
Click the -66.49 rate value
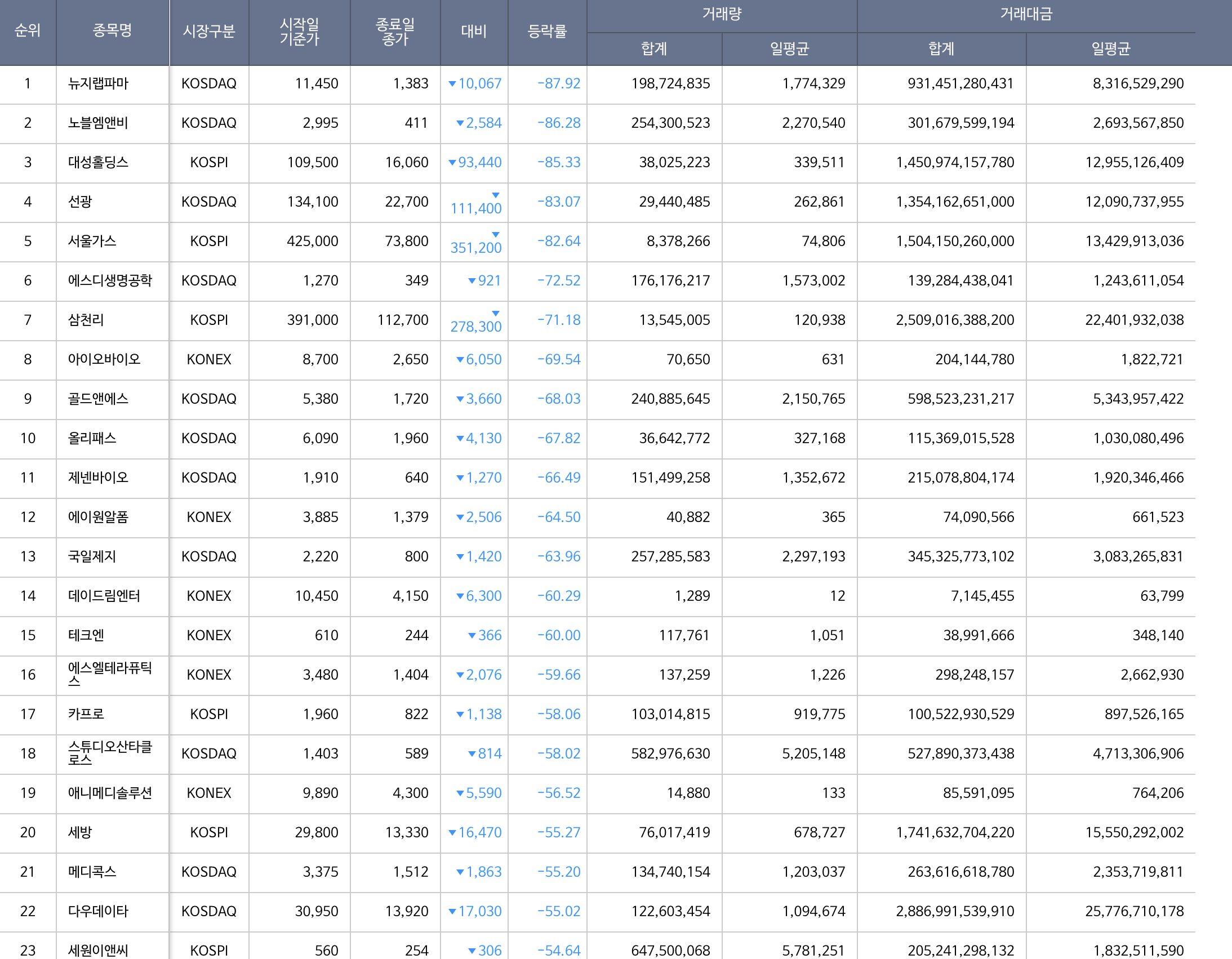(x=558, y=478)
